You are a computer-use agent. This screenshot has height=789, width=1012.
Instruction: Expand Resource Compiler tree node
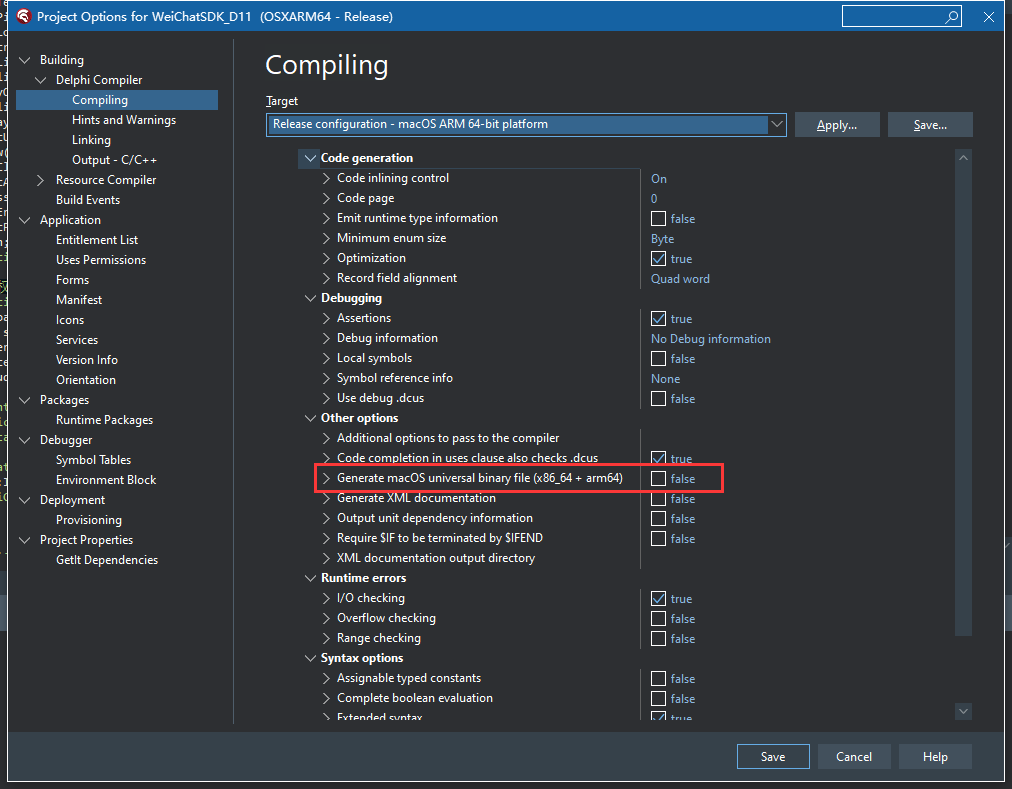tap(41, 180)
